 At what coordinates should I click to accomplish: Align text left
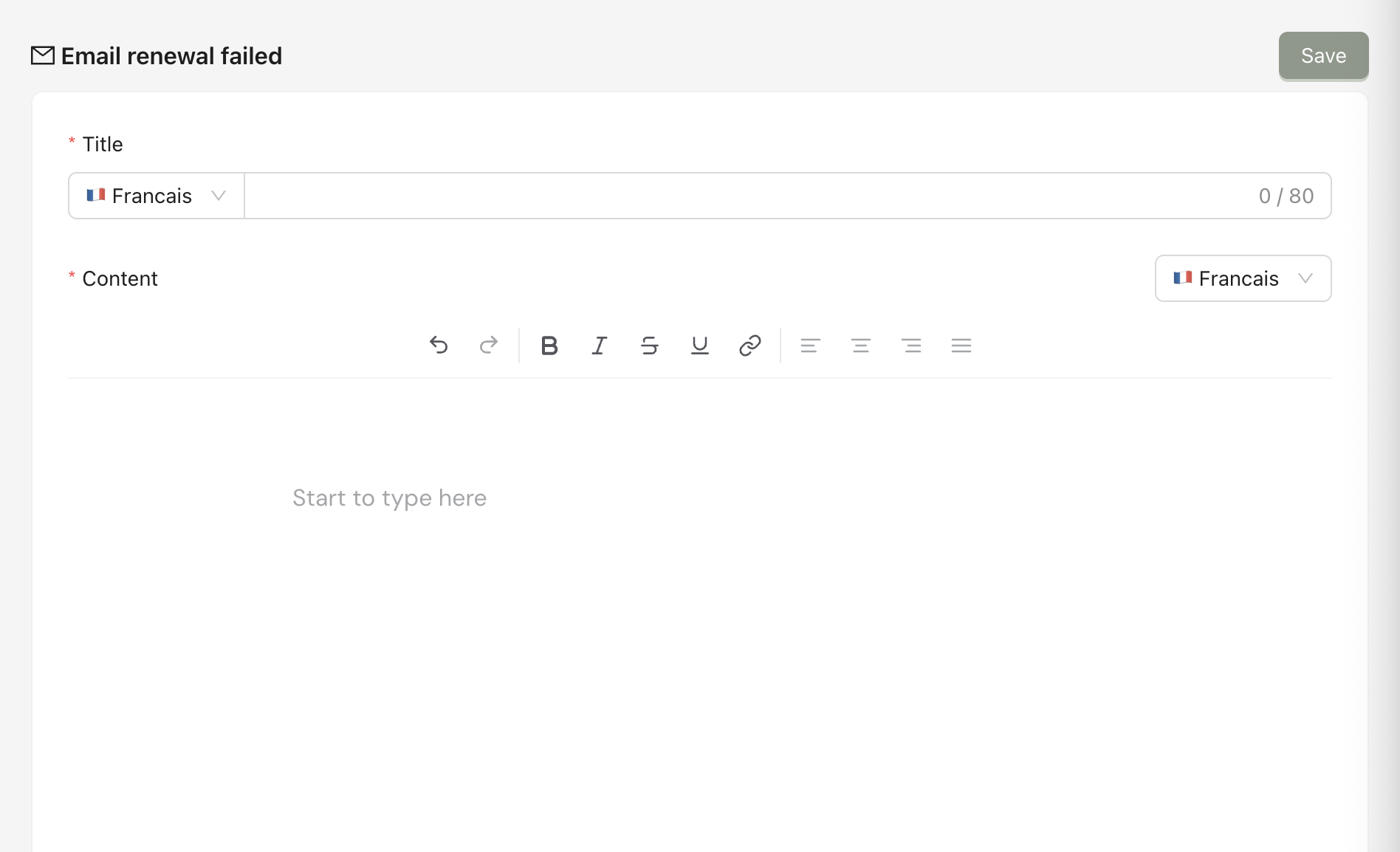click(810, 345)
